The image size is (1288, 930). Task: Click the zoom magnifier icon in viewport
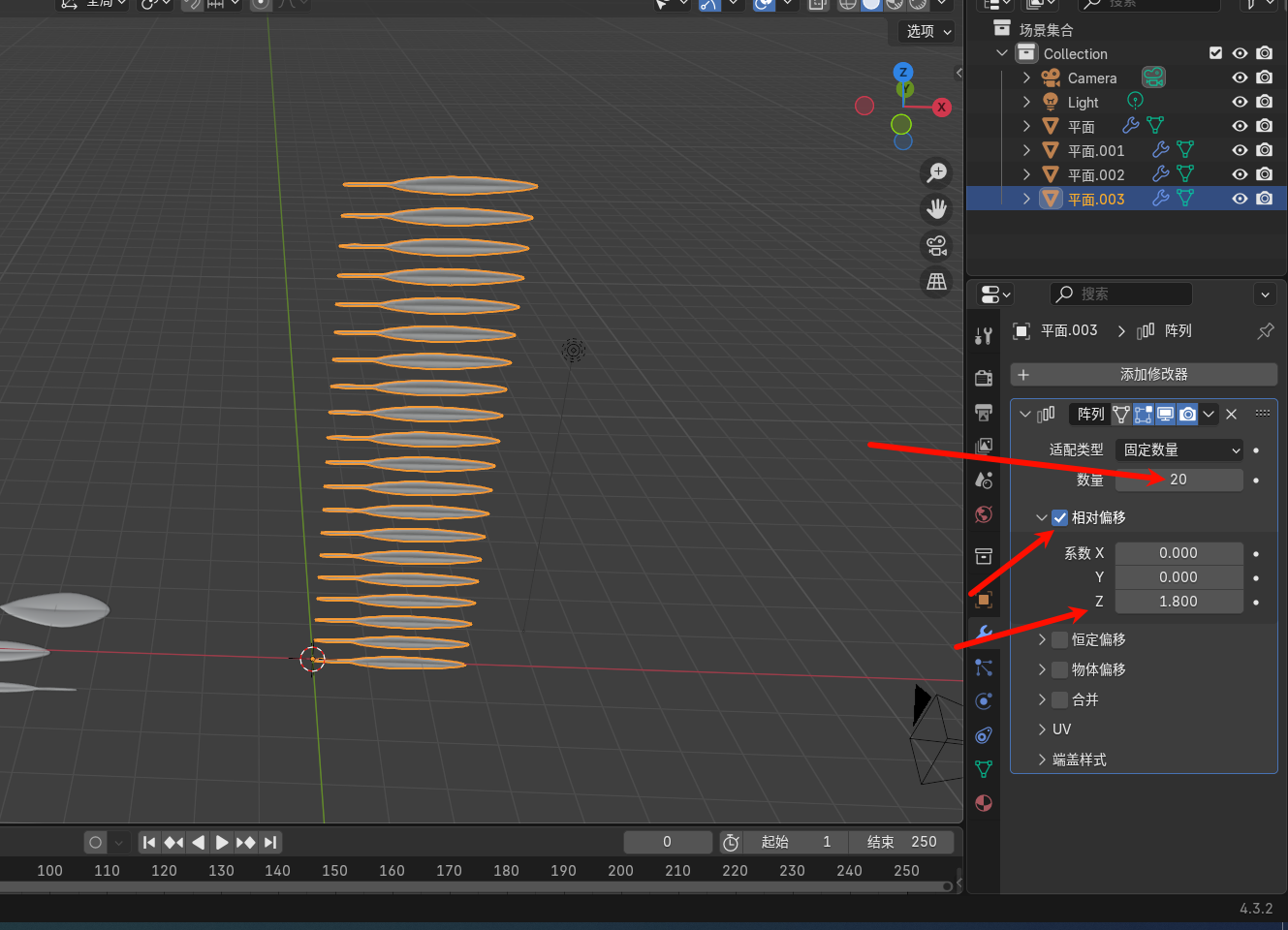tap(936, 172)
